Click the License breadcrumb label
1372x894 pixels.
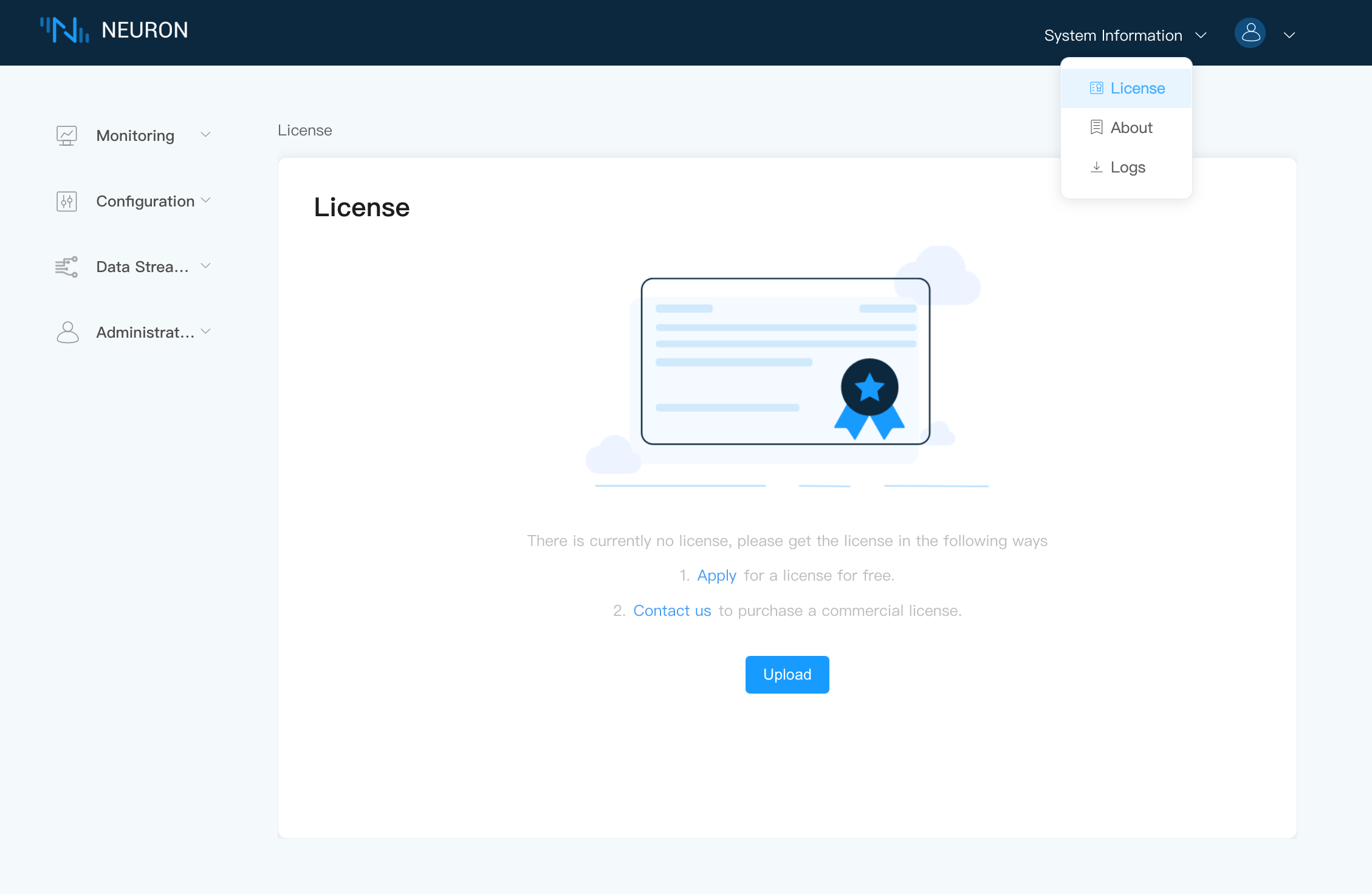pos(304,130)
